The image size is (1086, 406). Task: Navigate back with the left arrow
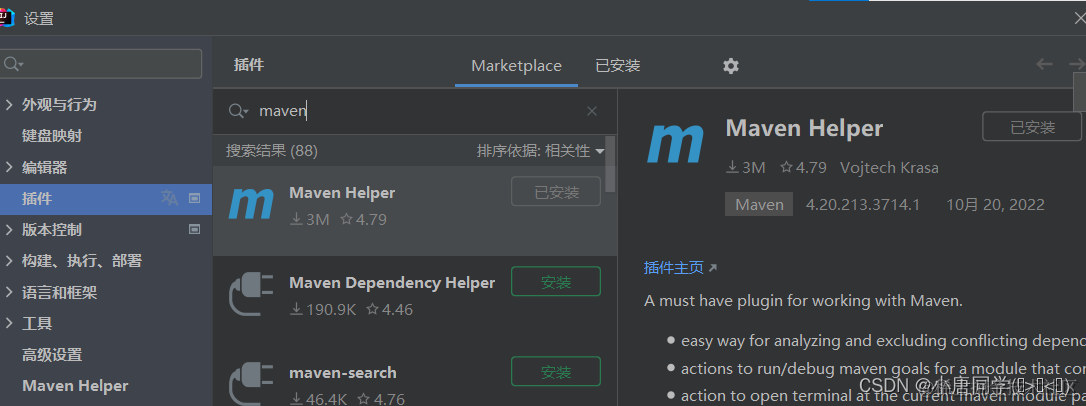pyautogui.click(x=1044, y=64)
